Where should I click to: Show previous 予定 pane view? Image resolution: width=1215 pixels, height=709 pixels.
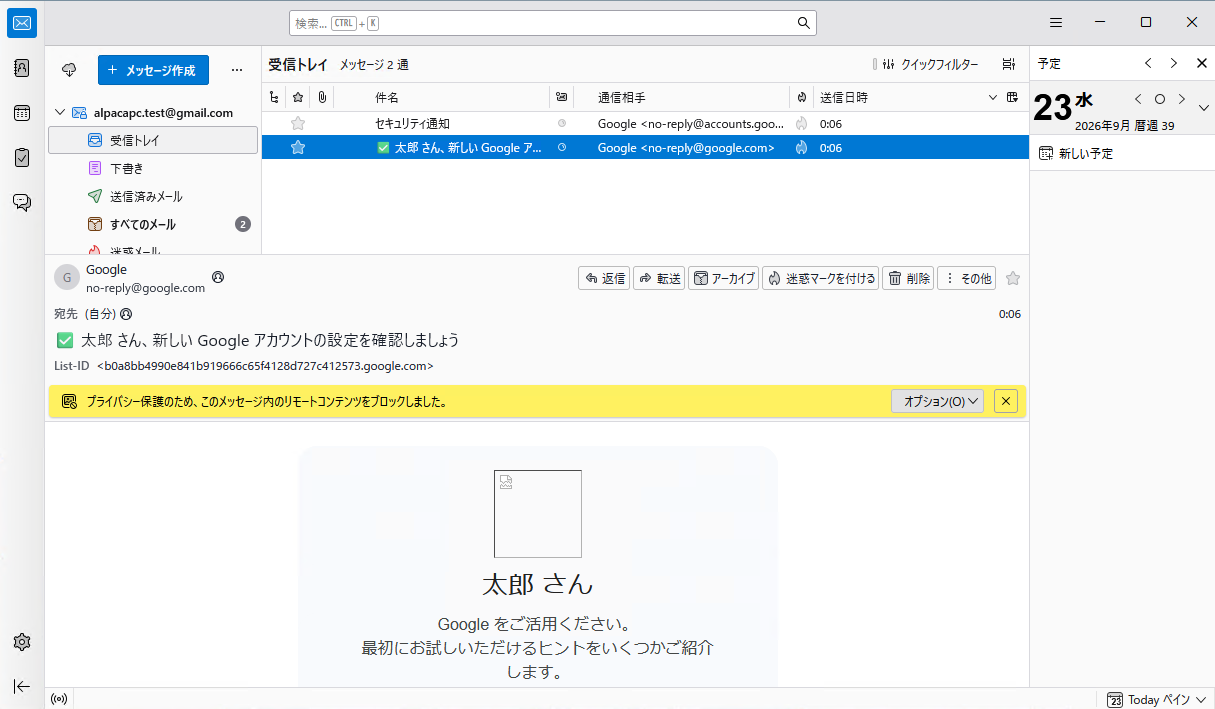[x=1148, y=63]
